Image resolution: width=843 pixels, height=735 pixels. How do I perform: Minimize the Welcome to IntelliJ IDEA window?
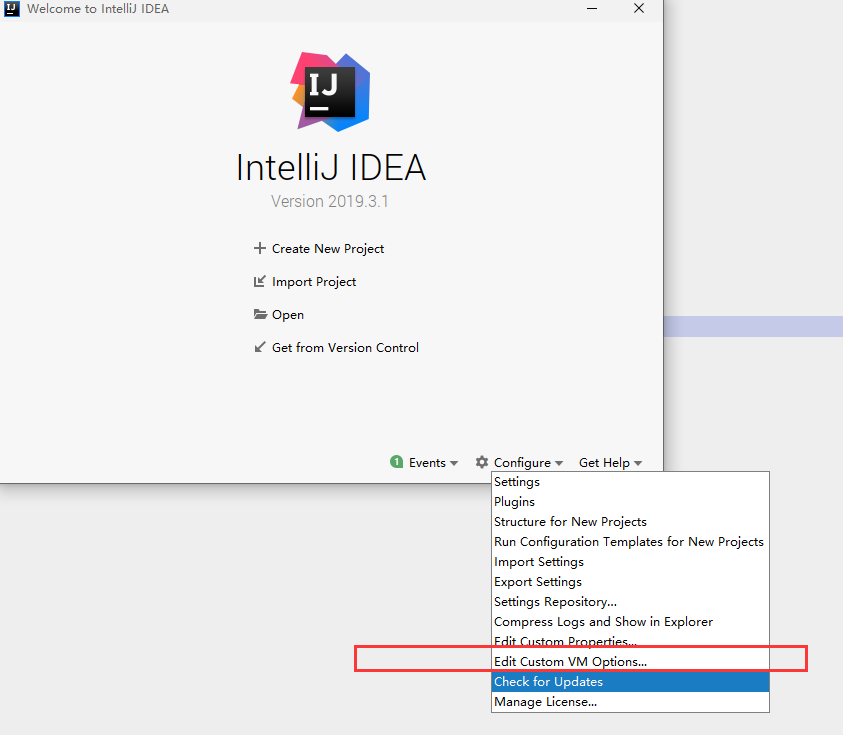(x=592, y=9)
